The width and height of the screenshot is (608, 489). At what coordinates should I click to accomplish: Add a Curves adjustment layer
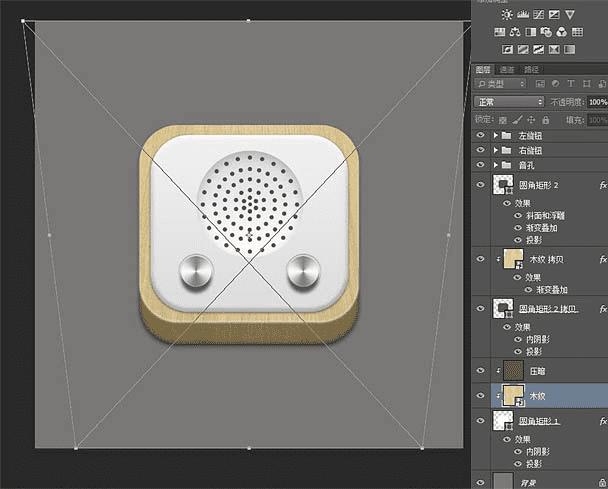(539, 15)
